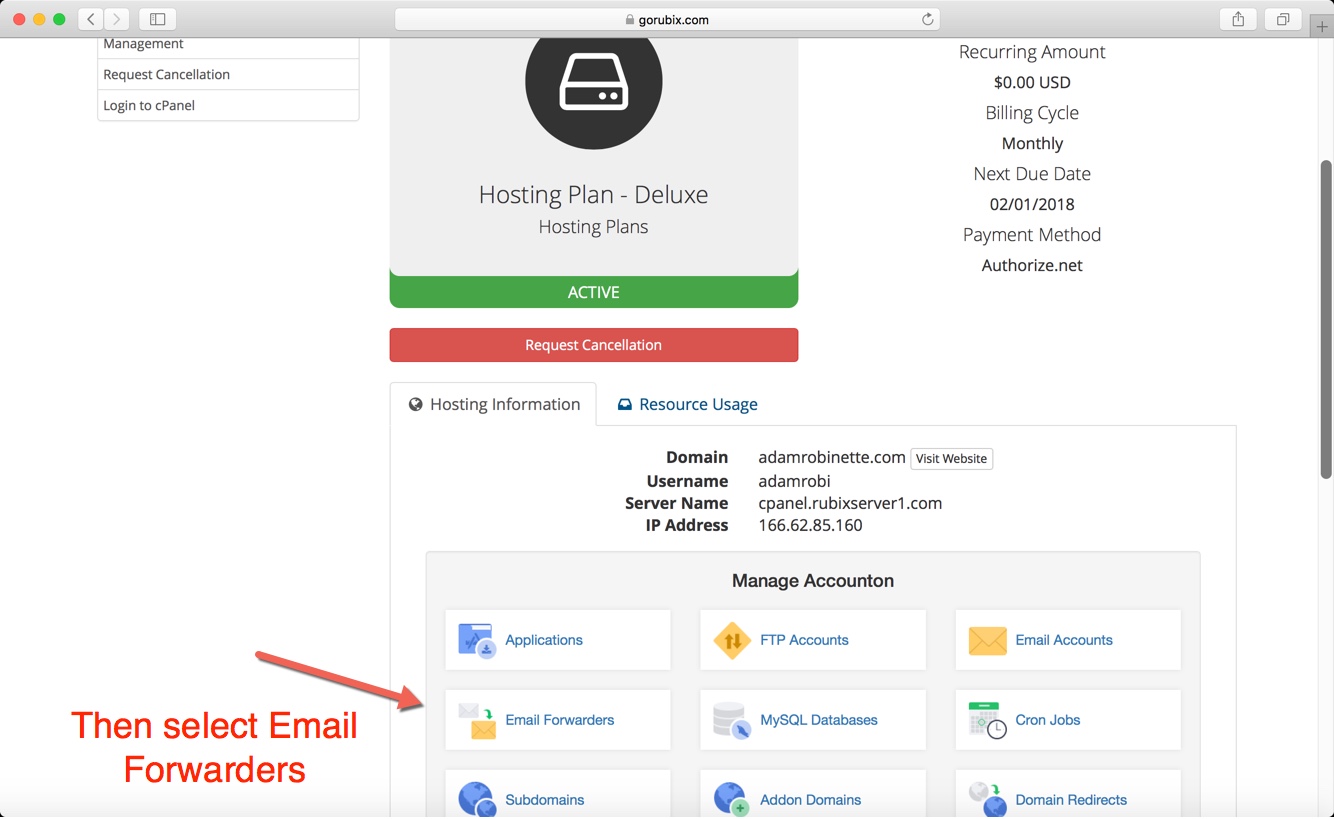Click the green ACTIVE status bar
This screenshot has height=819, width=1334.
(x=594, y=292)
